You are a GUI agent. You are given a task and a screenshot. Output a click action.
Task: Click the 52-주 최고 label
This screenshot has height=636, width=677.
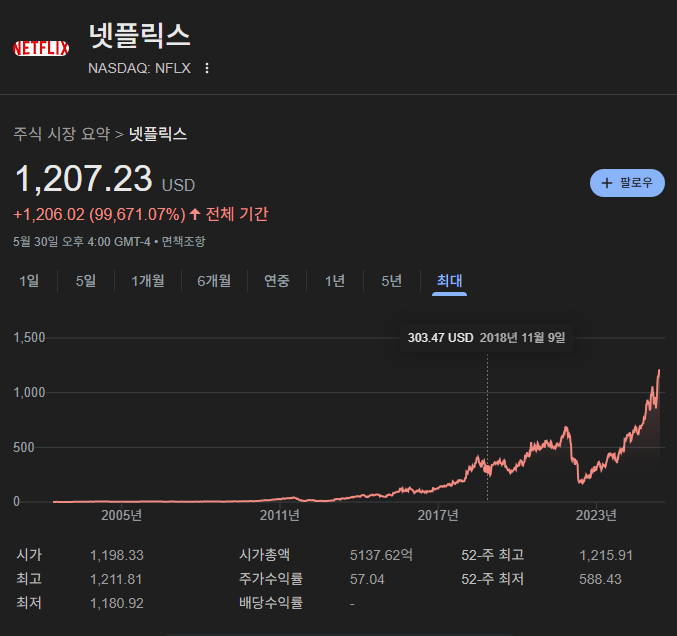click(493, 555)
